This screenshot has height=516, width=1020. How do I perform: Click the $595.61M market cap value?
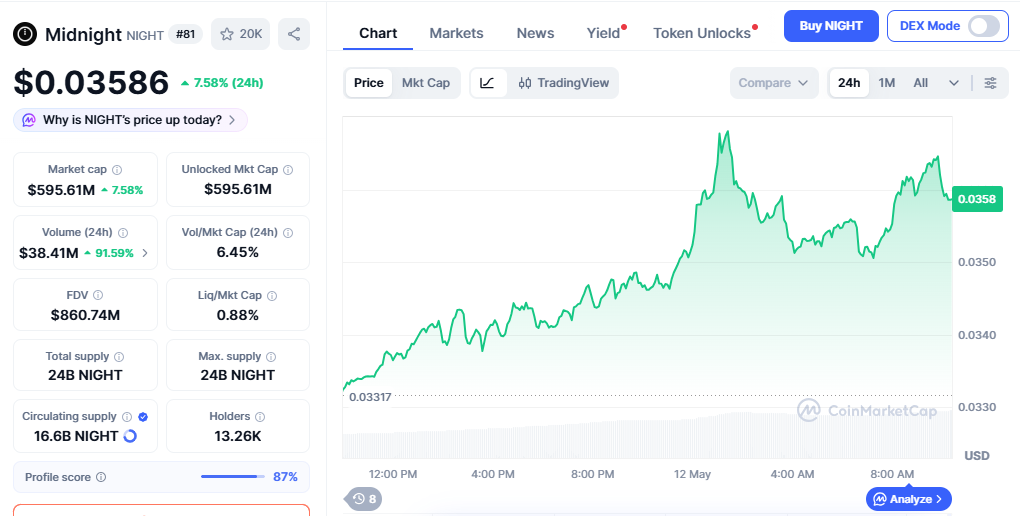click(60, 190)
